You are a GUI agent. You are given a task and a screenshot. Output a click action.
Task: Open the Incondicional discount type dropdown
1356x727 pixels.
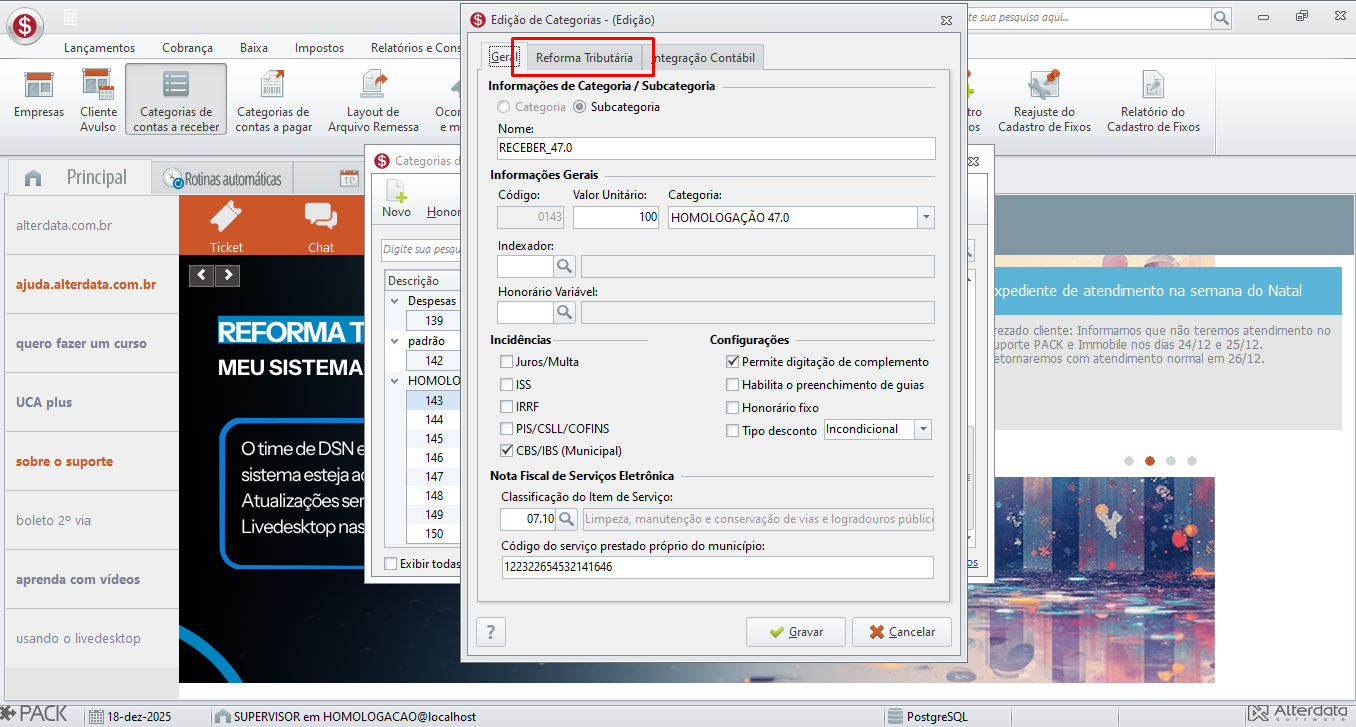[x=923, y=429]
